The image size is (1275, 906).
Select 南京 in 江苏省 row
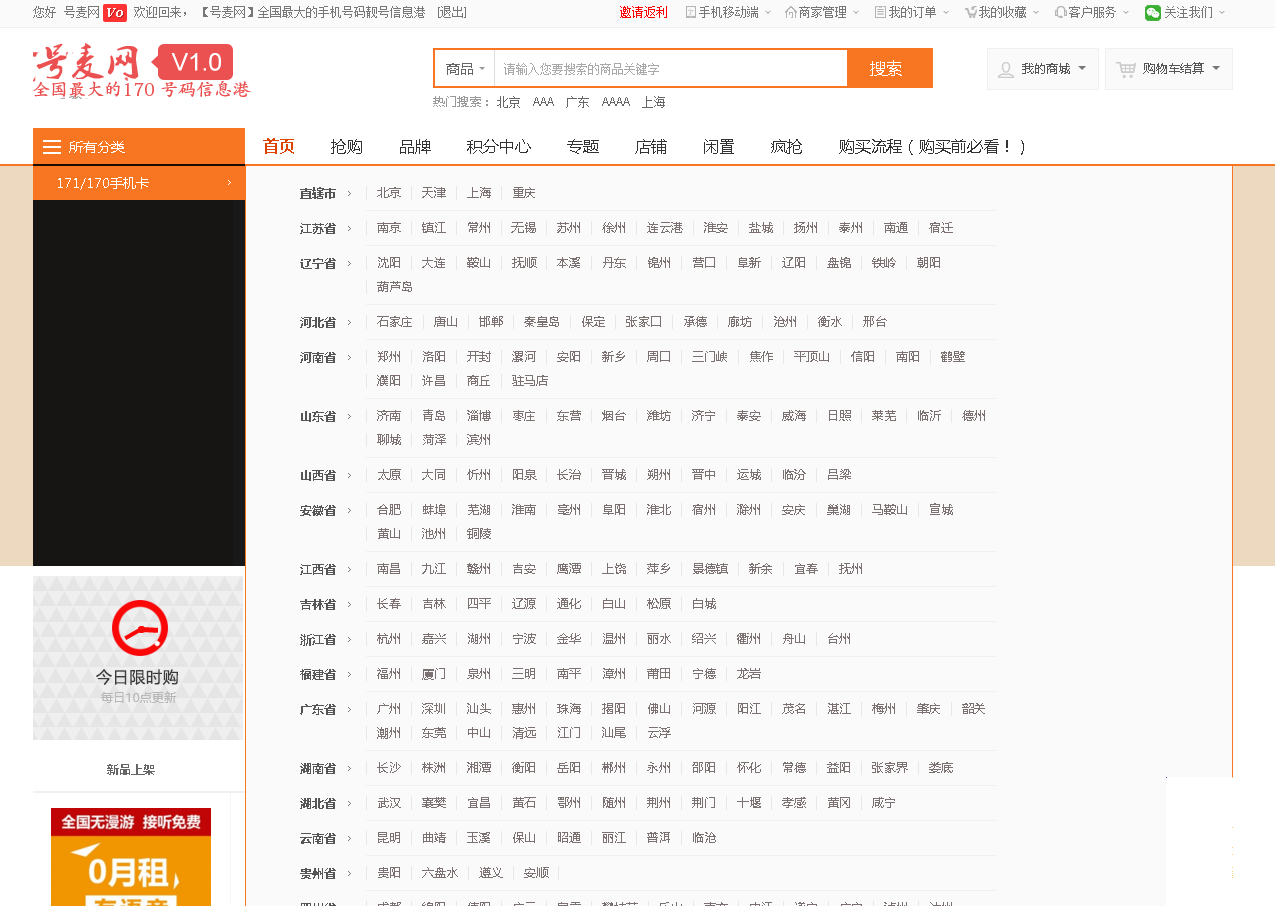389,228
